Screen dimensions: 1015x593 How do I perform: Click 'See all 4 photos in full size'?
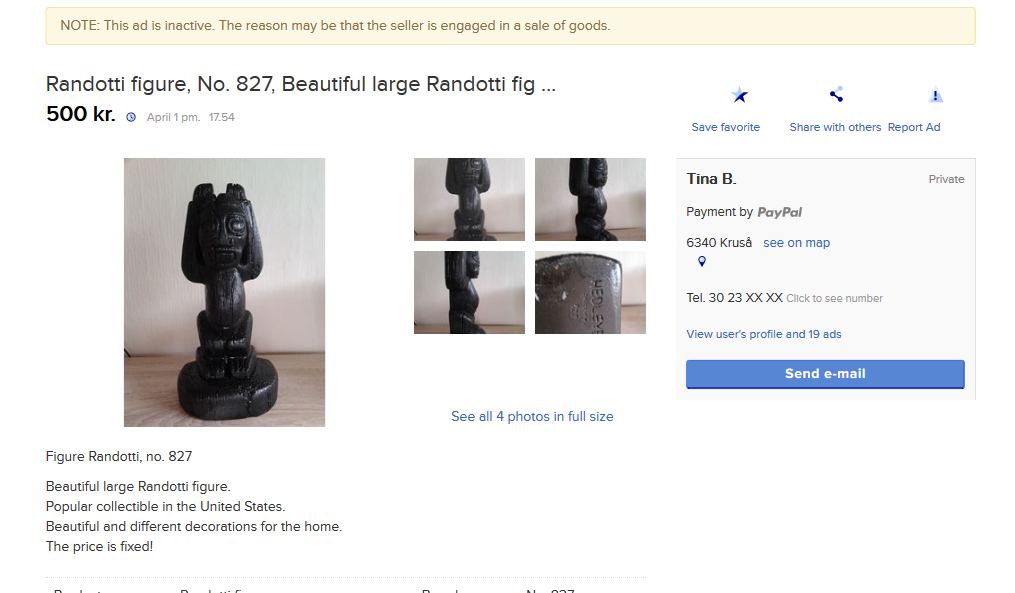pyautogui.click(x=532, y=416)
